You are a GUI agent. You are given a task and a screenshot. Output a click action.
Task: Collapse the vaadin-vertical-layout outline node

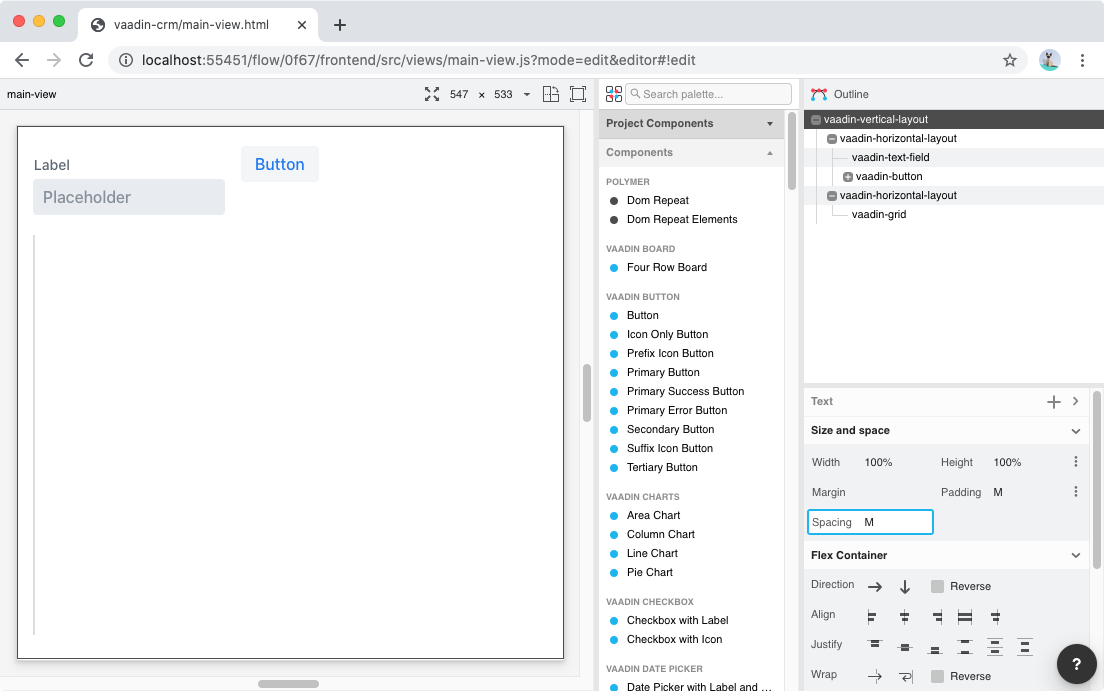pyautogui.click(x=816, y=120)
